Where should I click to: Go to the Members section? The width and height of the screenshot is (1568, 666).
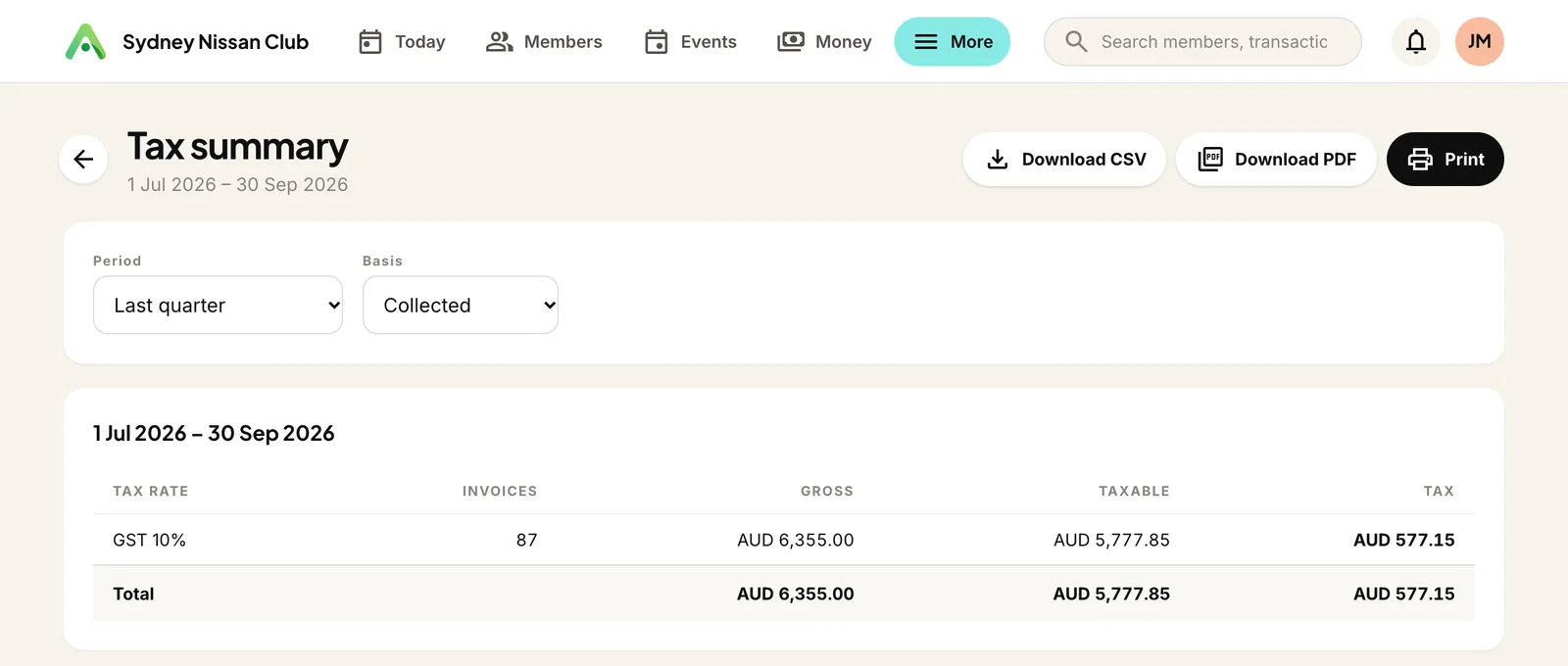point(544,42)
